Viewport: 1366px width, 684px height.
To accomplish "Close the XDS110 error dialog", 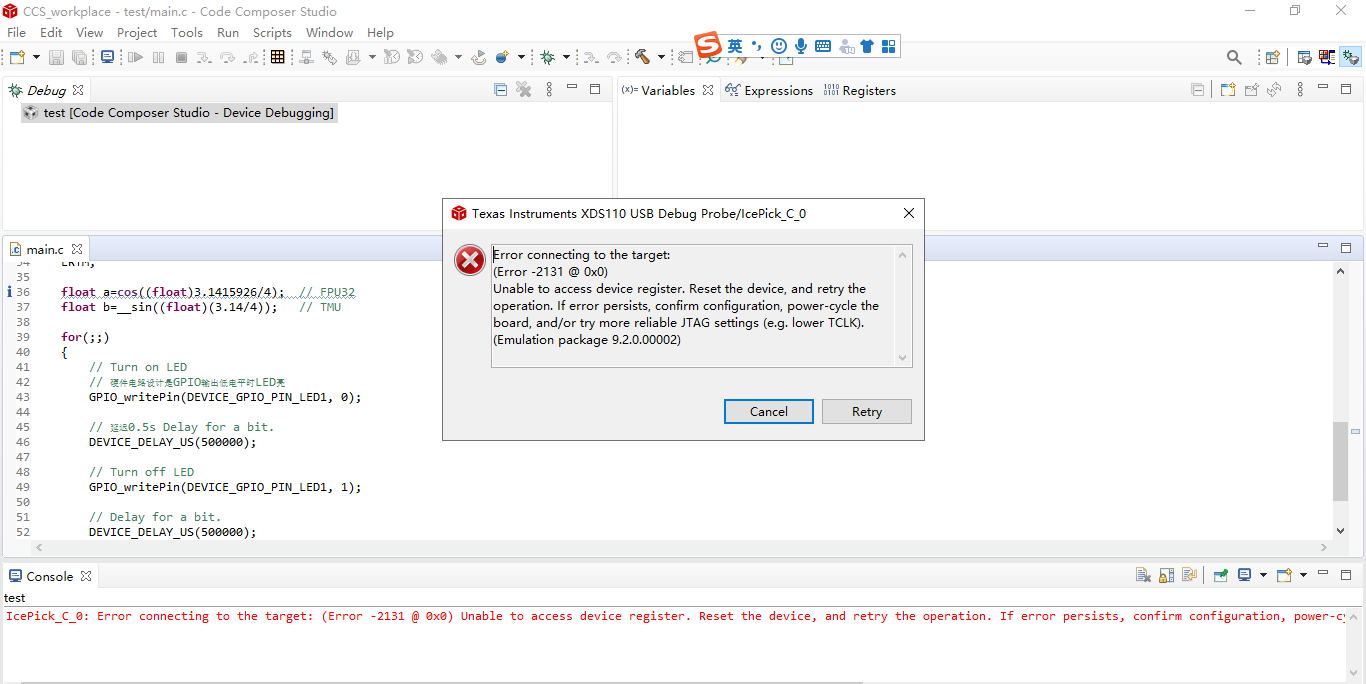I will pos(909,213).
